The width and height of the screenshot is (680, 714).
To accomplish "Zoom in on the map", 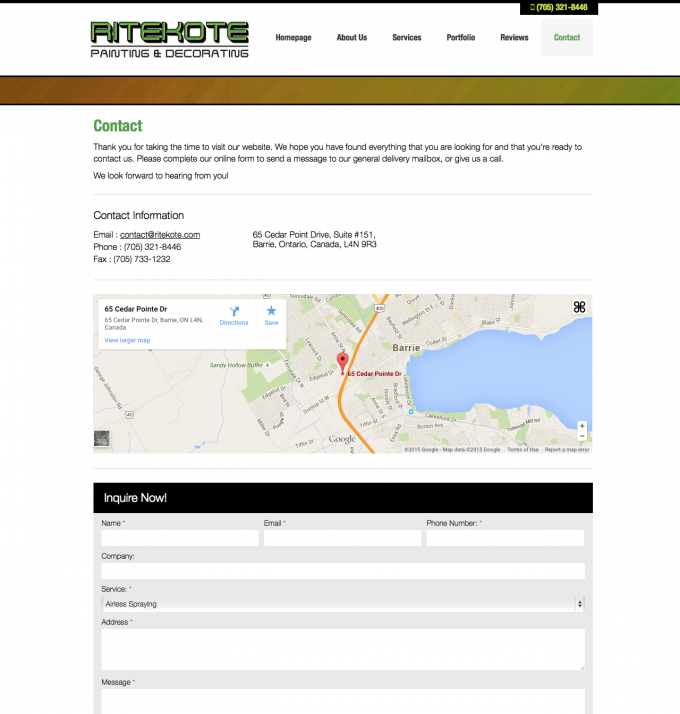I will coord(582,426).
